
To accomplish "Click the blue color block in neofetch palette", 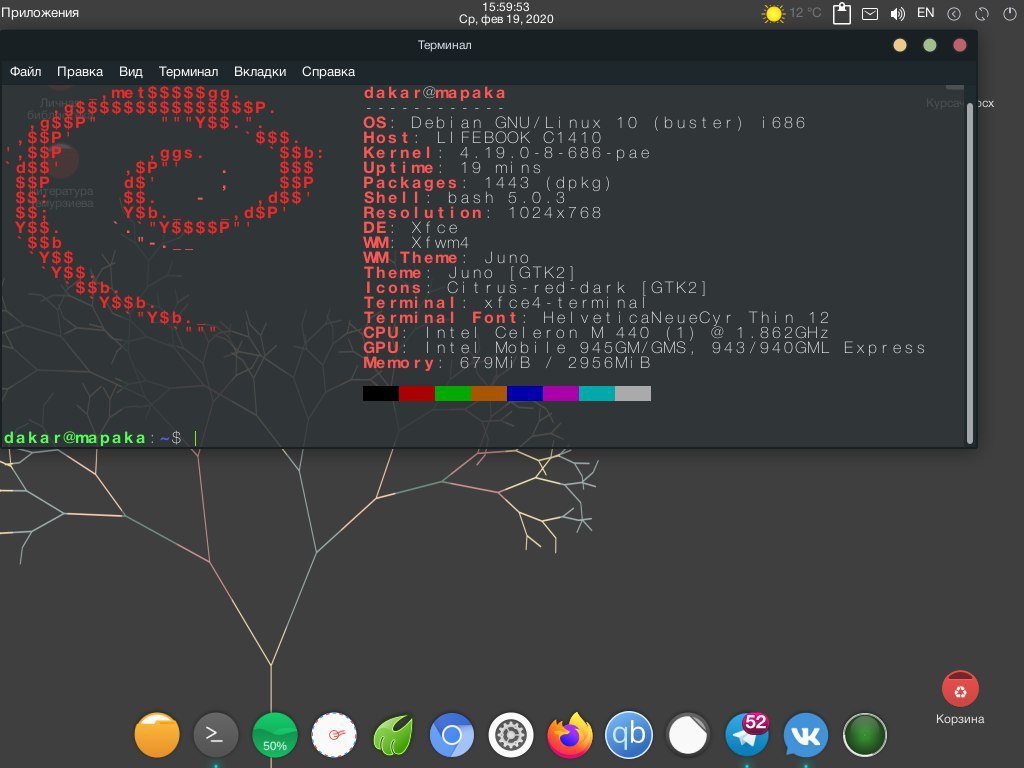I will pyautogui.click(x=525, y=393).
